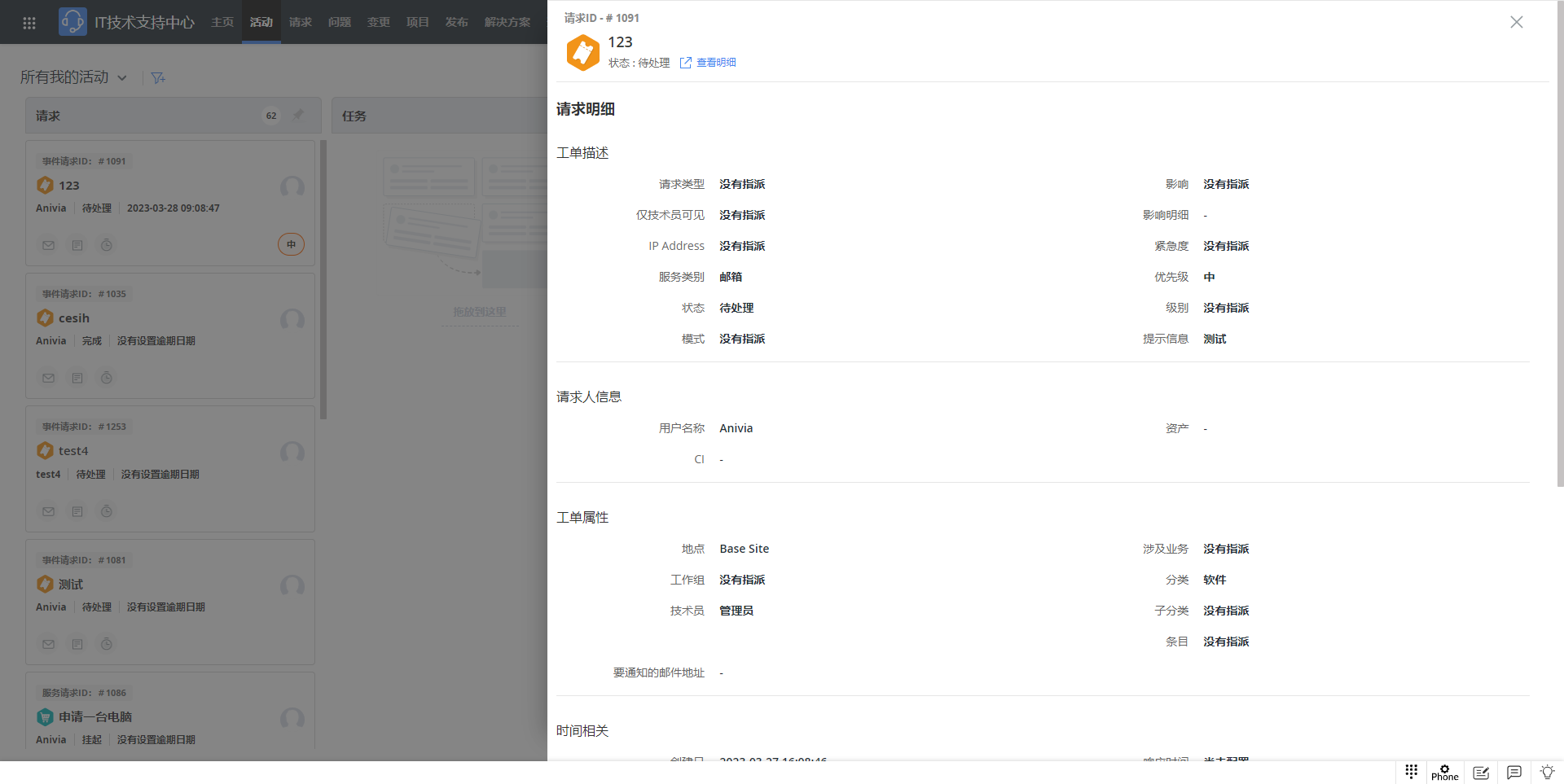Open the 请求 navigation tab

point(301,22)
